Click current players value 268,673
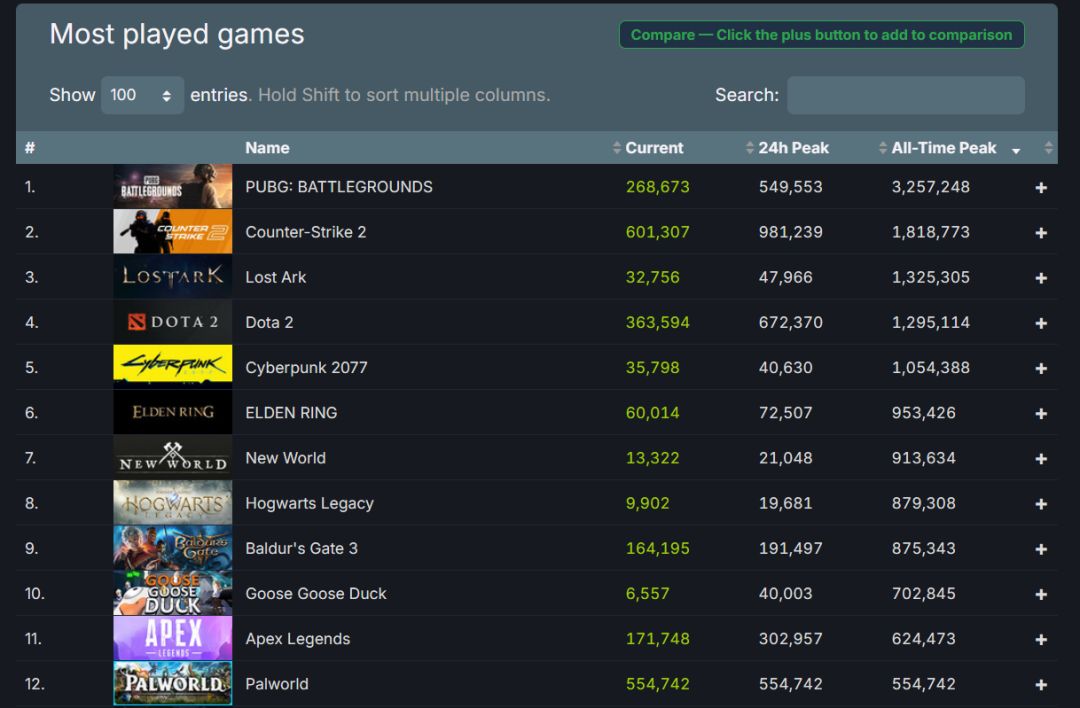This screenshot has height=708, width=1080. tap(658, 187)
